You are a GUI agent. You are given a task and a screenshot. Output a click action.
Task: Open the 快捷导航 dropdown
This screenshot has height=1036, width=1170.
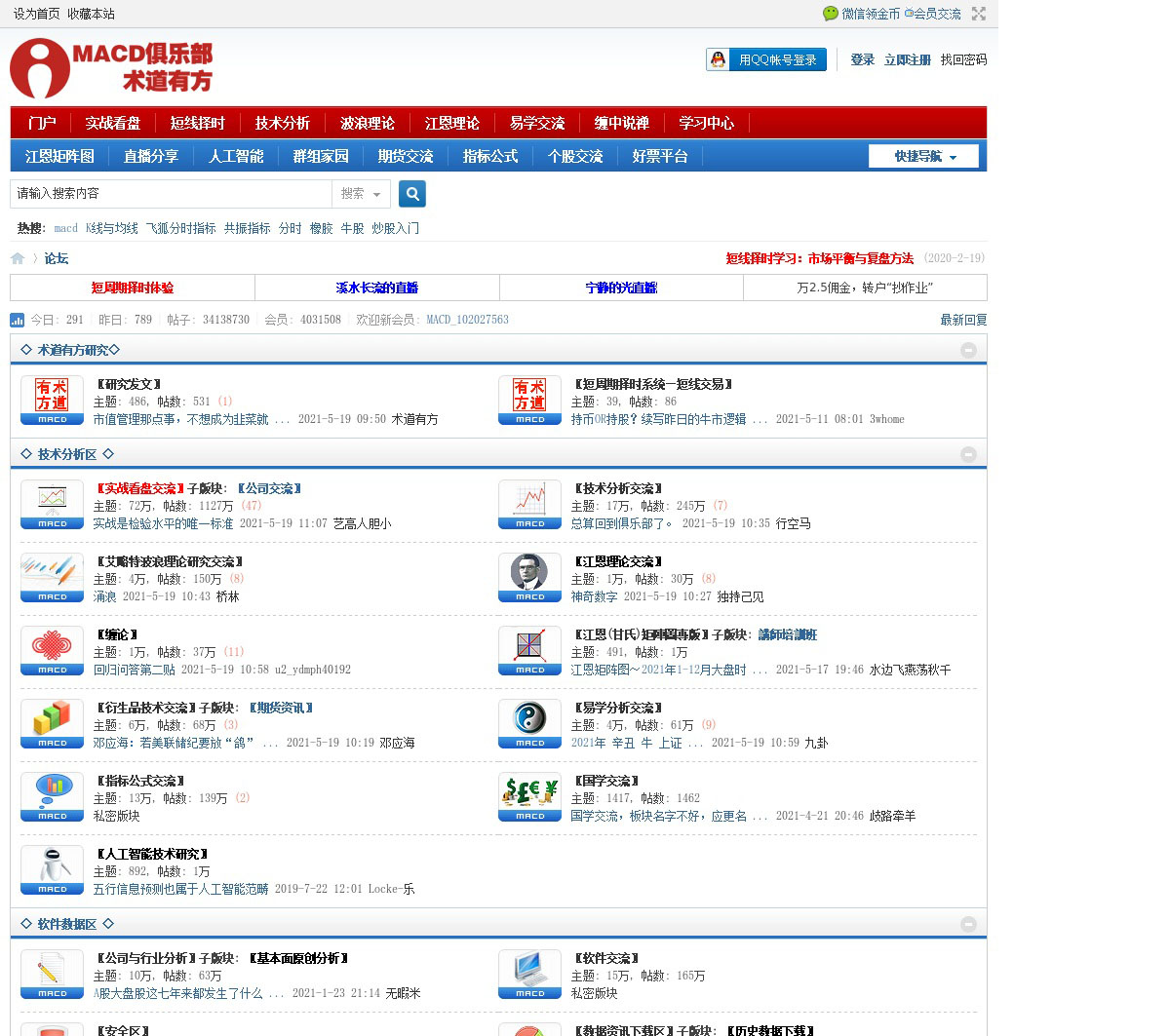923,156
